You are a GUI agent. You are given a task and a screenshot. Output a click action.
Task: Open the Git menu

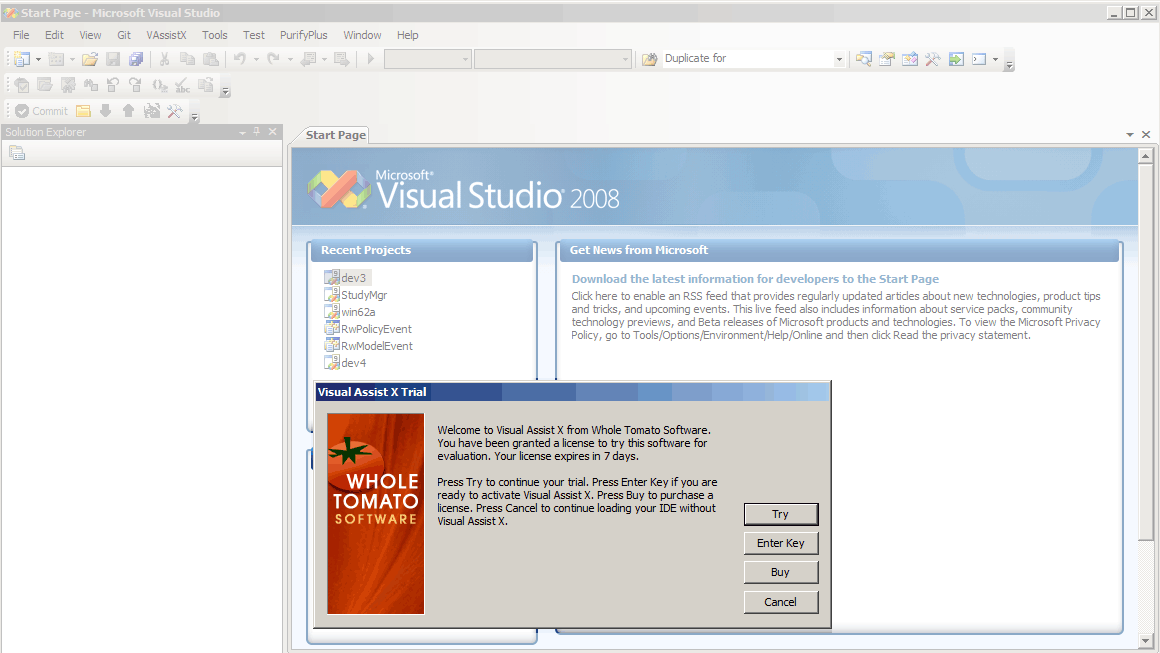(x=124, y=35)
